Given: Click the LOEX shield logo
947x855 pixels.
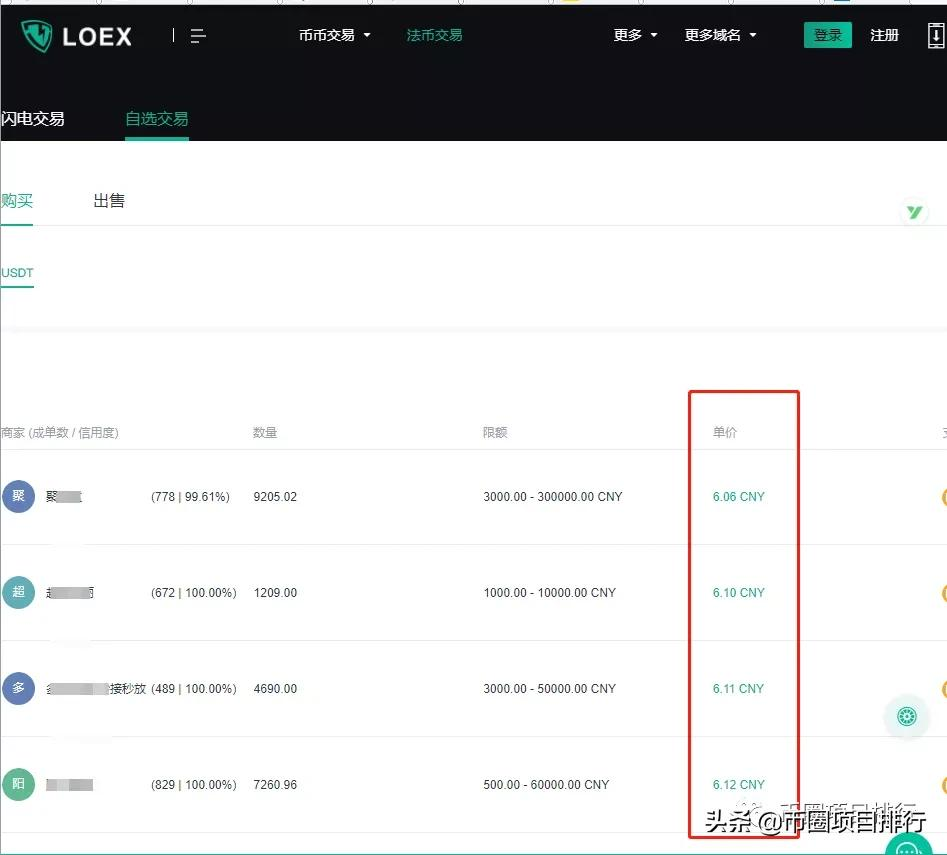Looking at the screenshot, I should (37, 36).
